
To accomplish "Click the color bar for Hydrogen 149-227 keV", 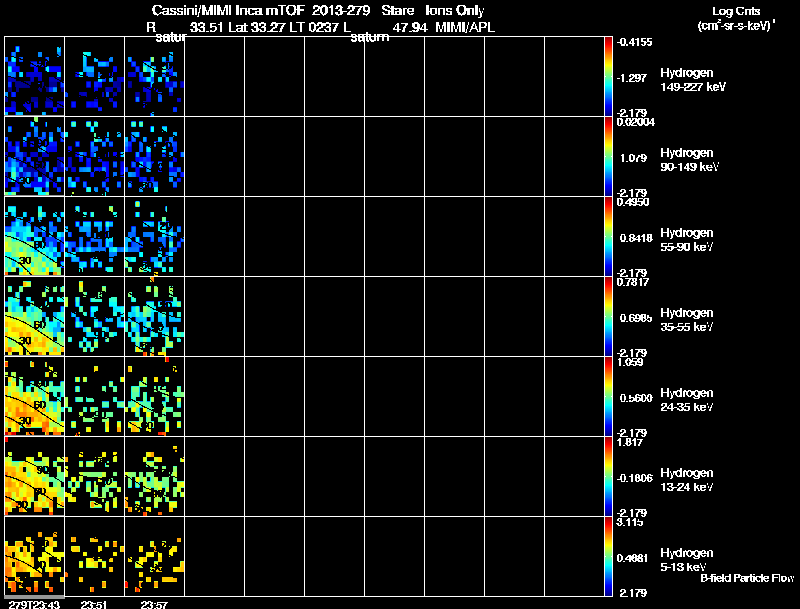I will [x=609, y=76].
